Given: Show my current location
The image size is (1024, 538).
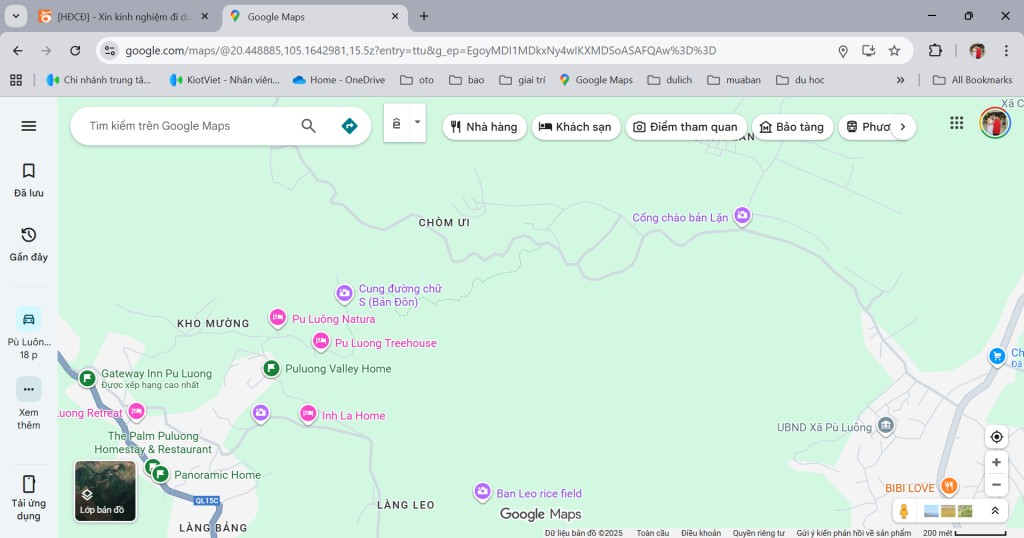Looking at the screenshot, I should tap(996, 437).
